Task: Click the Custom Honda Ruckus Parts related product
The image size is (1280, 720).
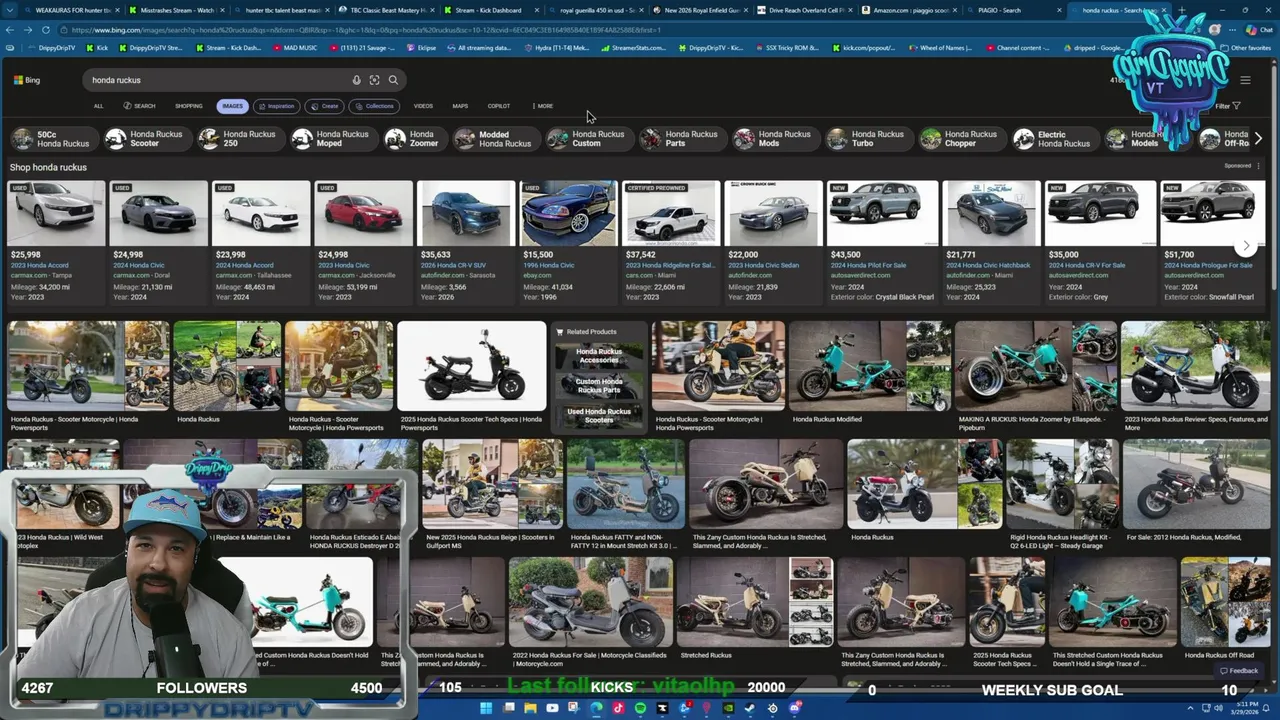Action: pyautogui.click(x=599, y=385)
